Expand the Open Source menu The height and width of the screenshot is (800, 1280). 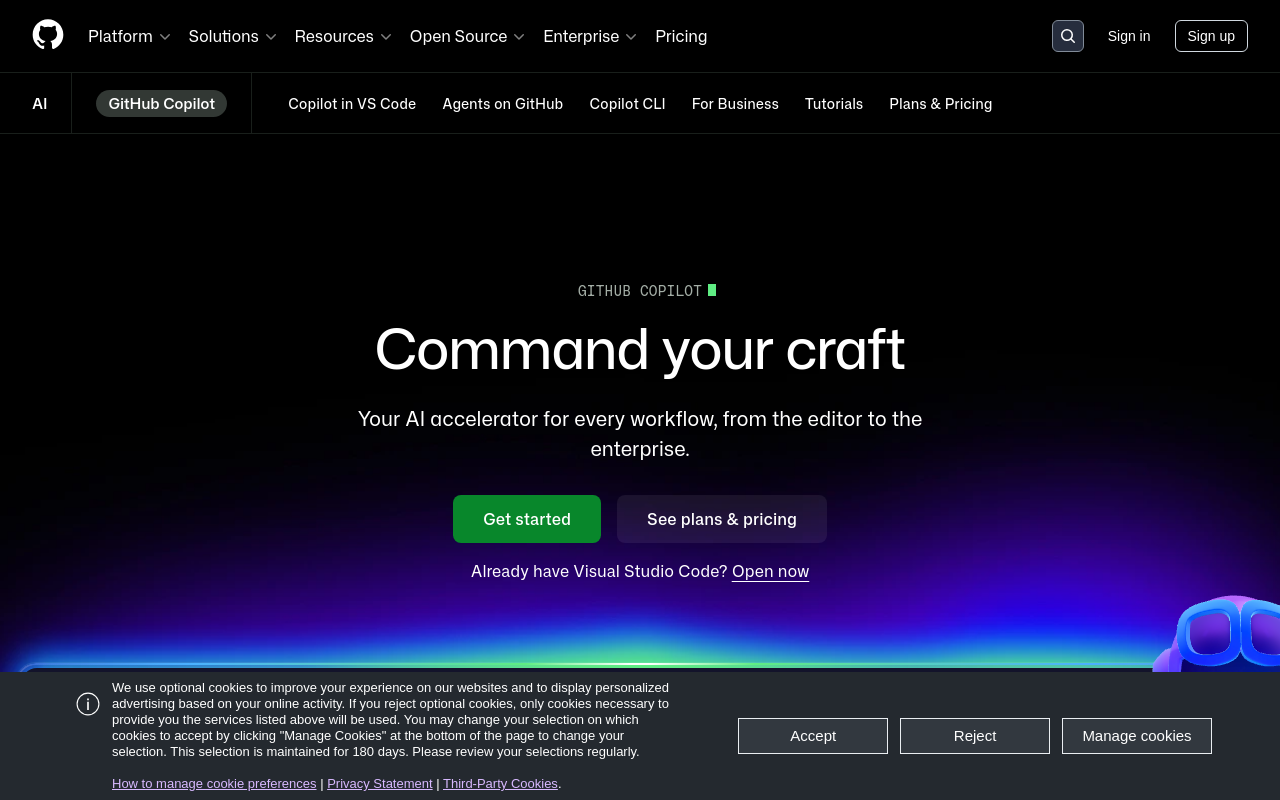click(x=467, y=36)
